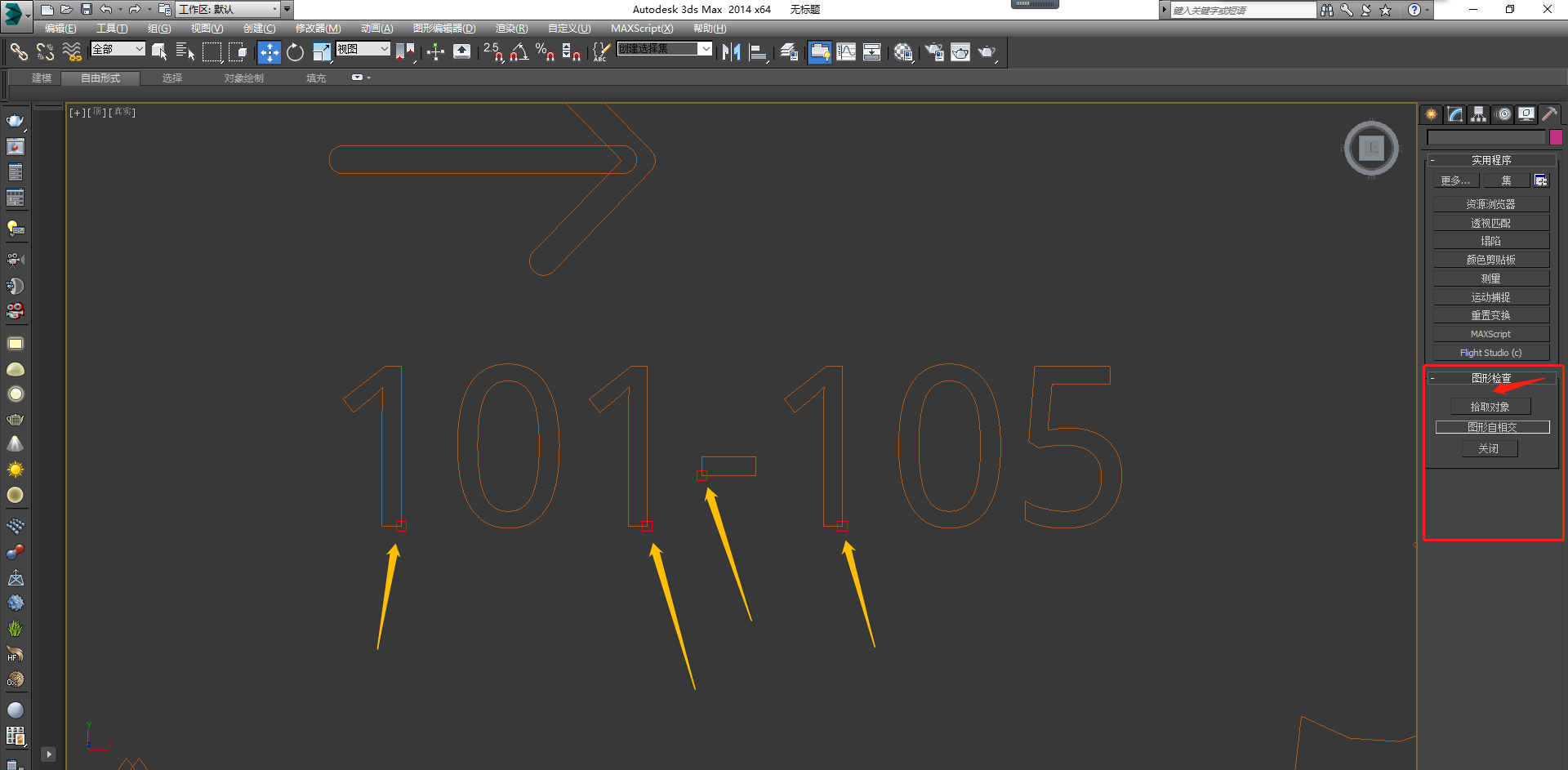This screenshot has width=1568, height=770.
Task: Click the Render Production teapot icon
Action: pyautogui.click(x=987, y=52)
